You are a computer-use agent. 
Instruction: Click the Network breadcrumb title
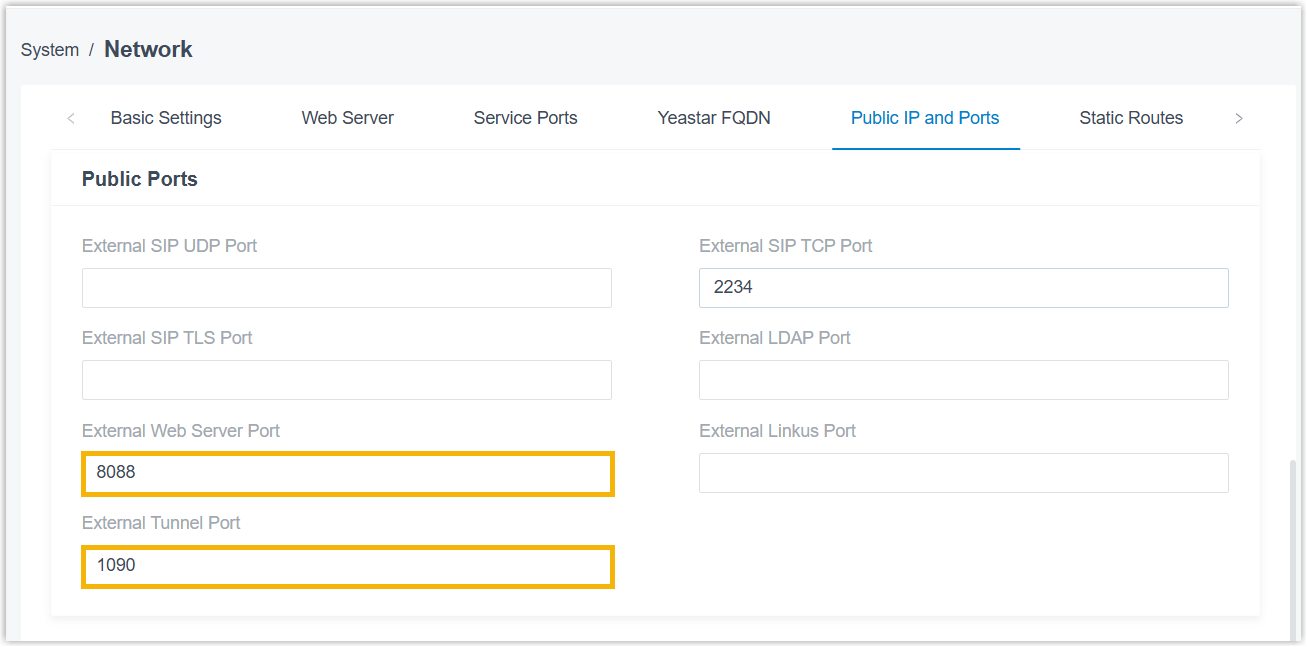pyautogui.click(x=148, y=49)
